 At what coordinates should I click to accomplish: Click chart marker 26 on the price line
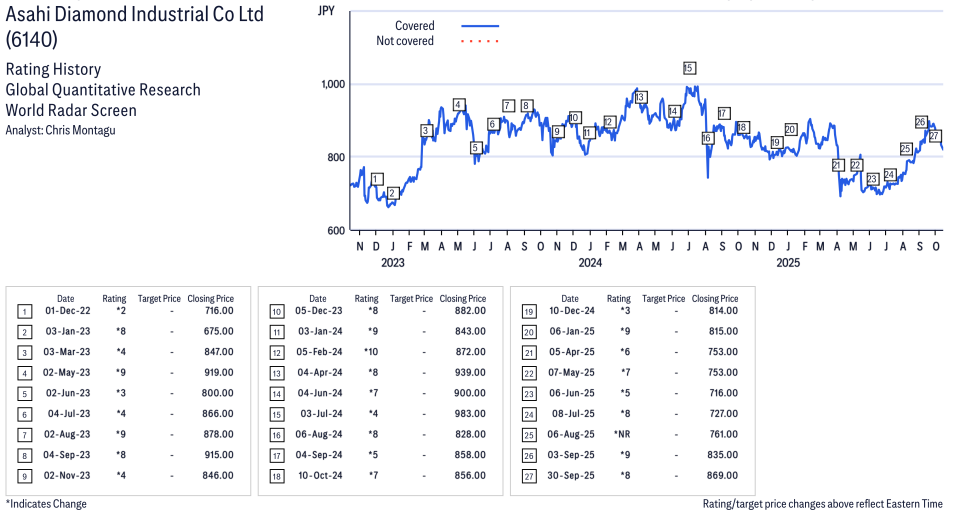tap(921, 122)
